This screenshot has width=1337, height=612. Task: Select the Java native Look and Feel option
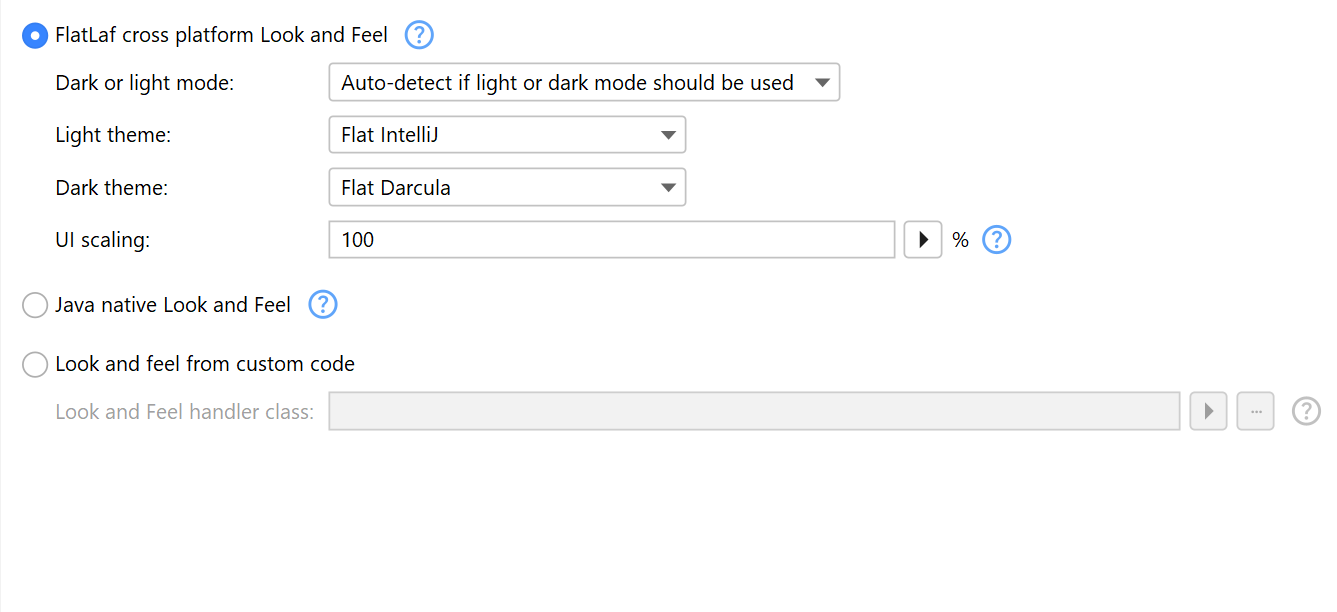coord(35,305)
